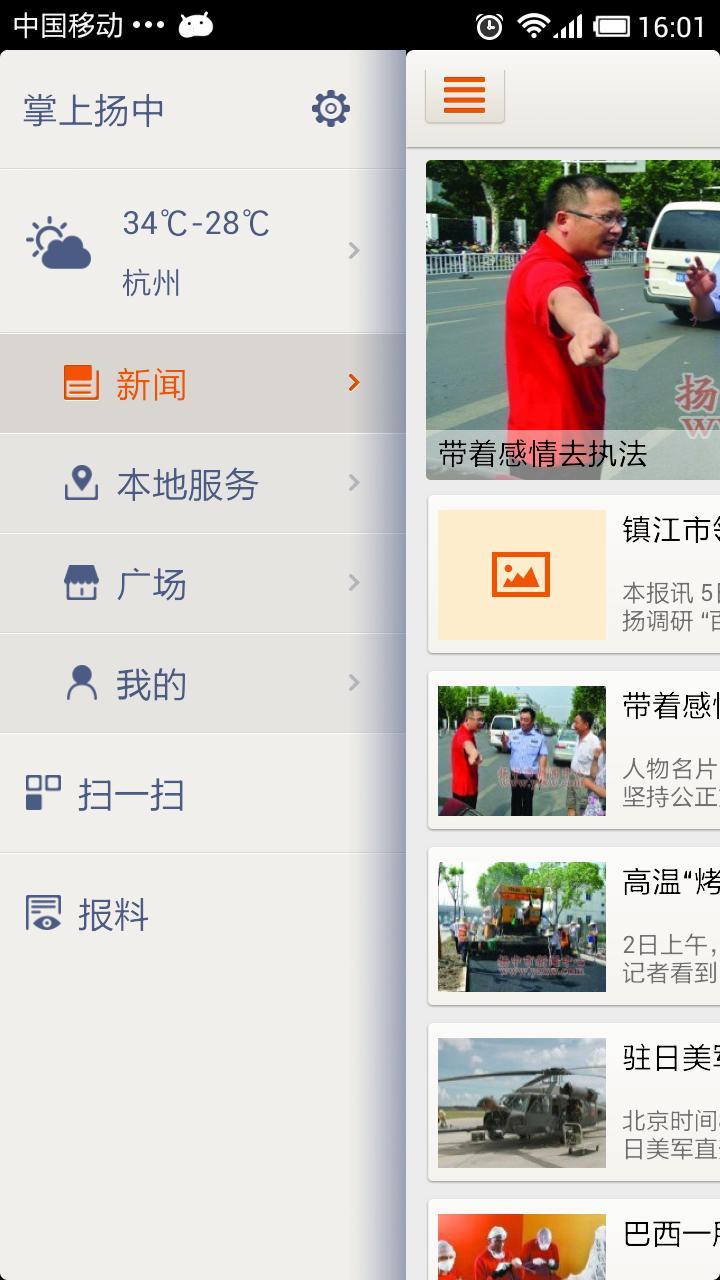This screenshot has height=1280, width=720.
Task: Tap the 扫一扫 QR scan icon
Action: tap(43, 793)
